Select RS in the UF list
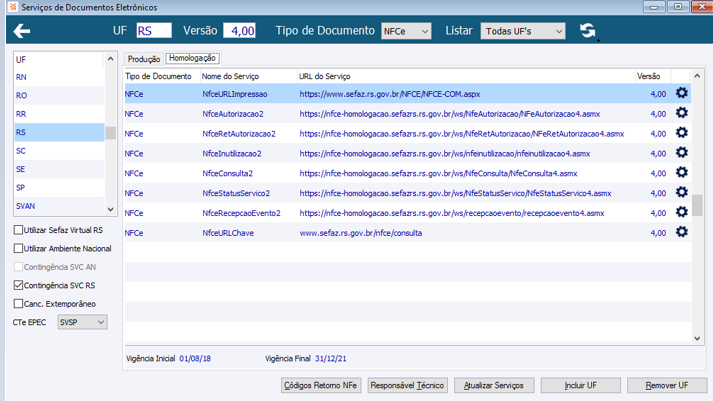This screenshot has width=713, height=401. pos(60,132)
